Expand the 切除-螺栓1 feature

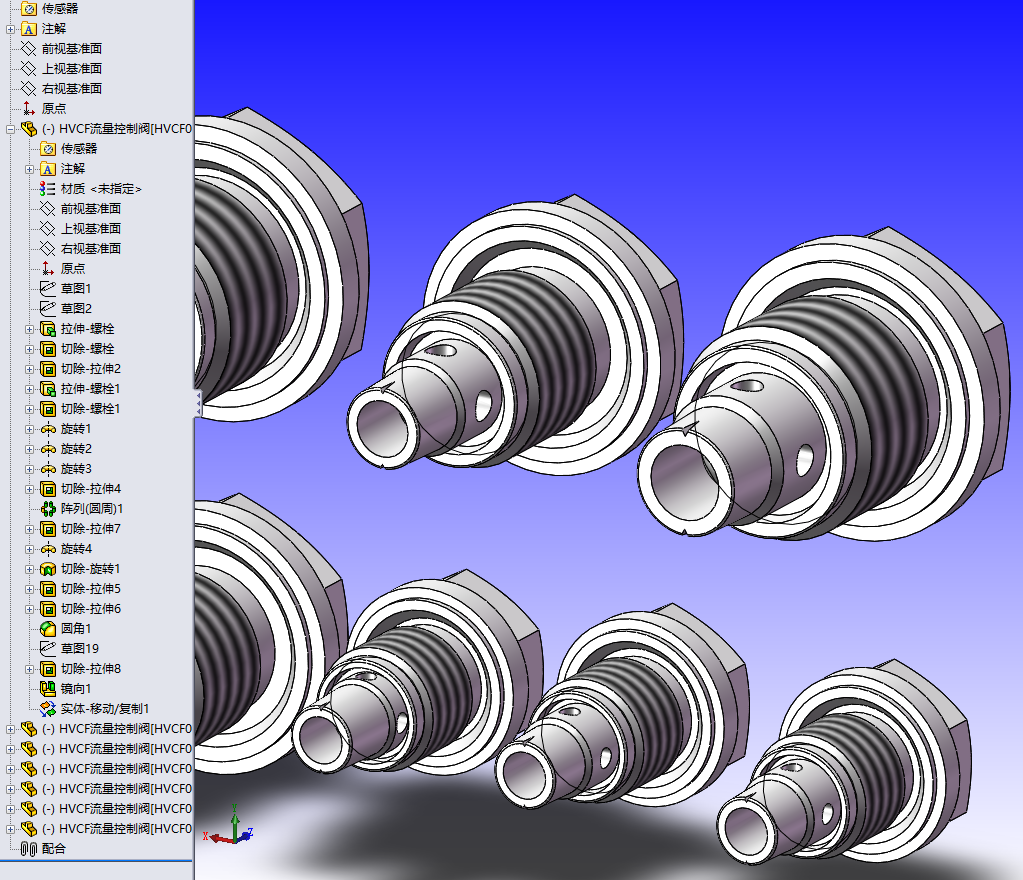[29, 410]
